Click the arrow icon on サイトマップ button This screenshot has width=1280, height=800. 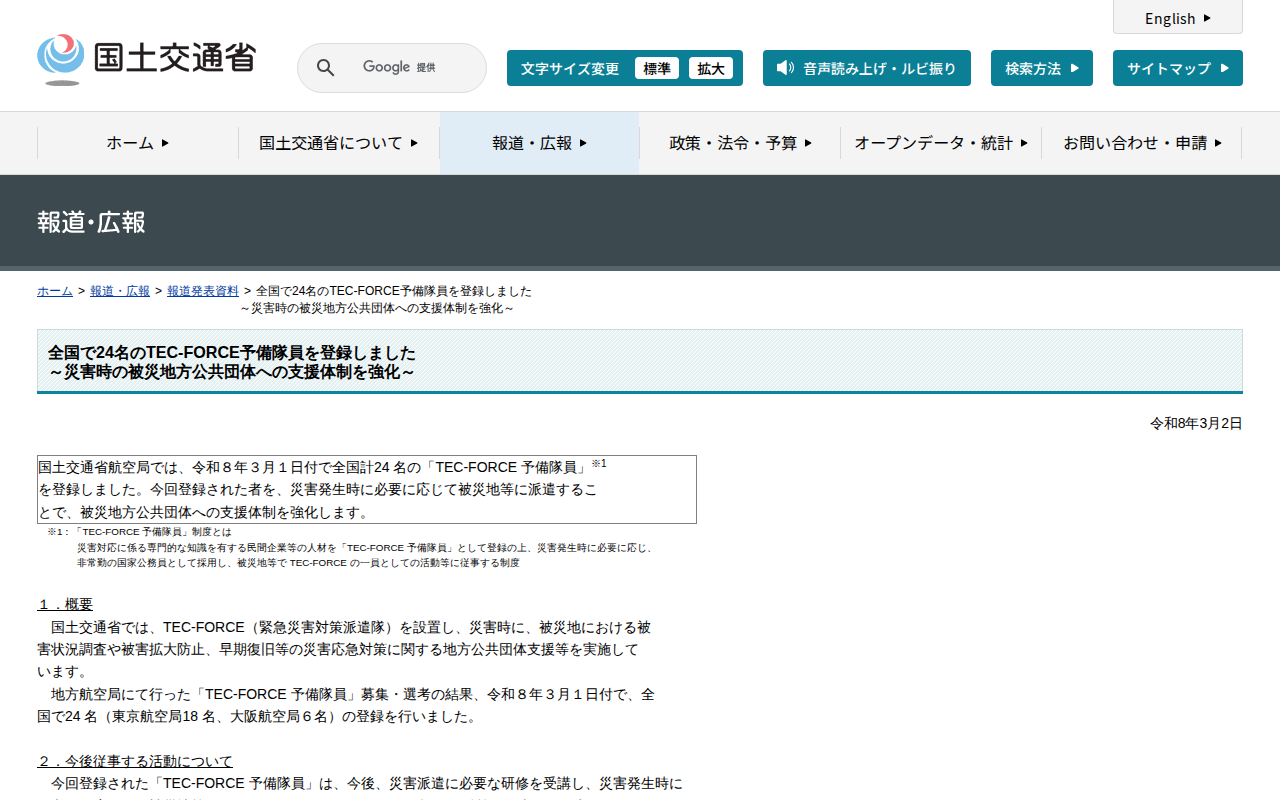tap(1224, 68)
